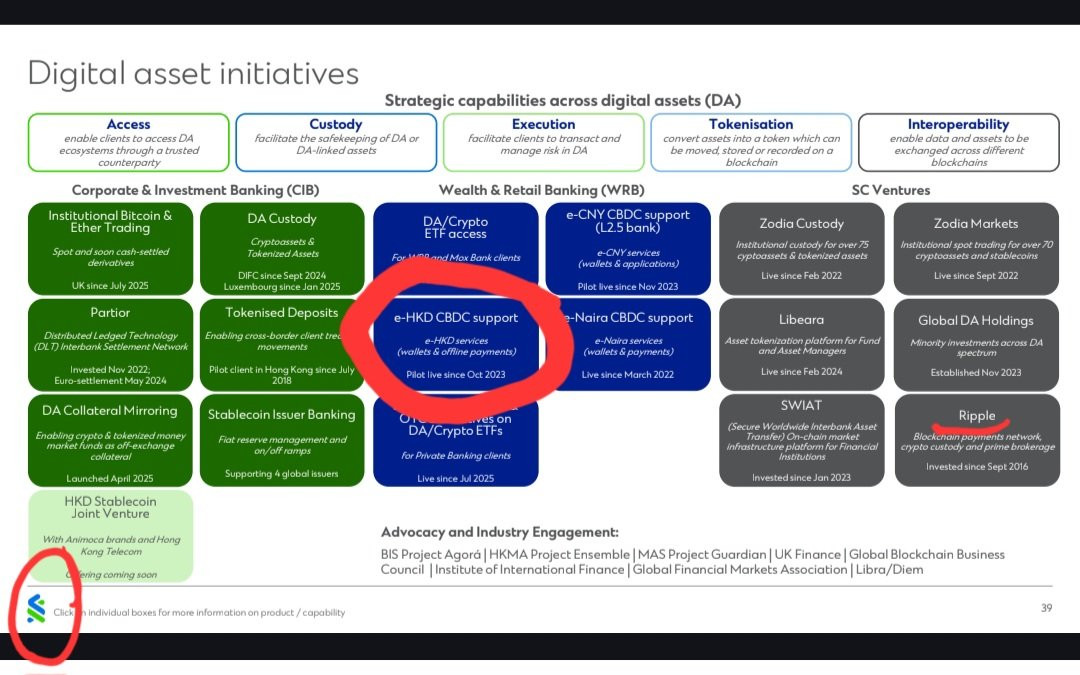Click the Global Financial Markets Association text
Viewport: 1080px width, 675px height.
click(x=740, y=570)
